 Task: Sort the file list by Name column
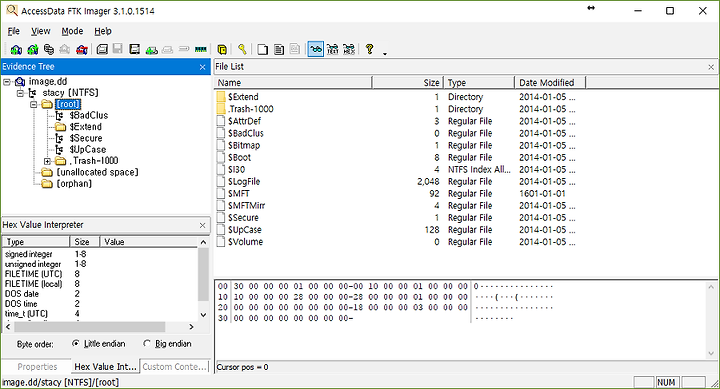tap(293, 83)
